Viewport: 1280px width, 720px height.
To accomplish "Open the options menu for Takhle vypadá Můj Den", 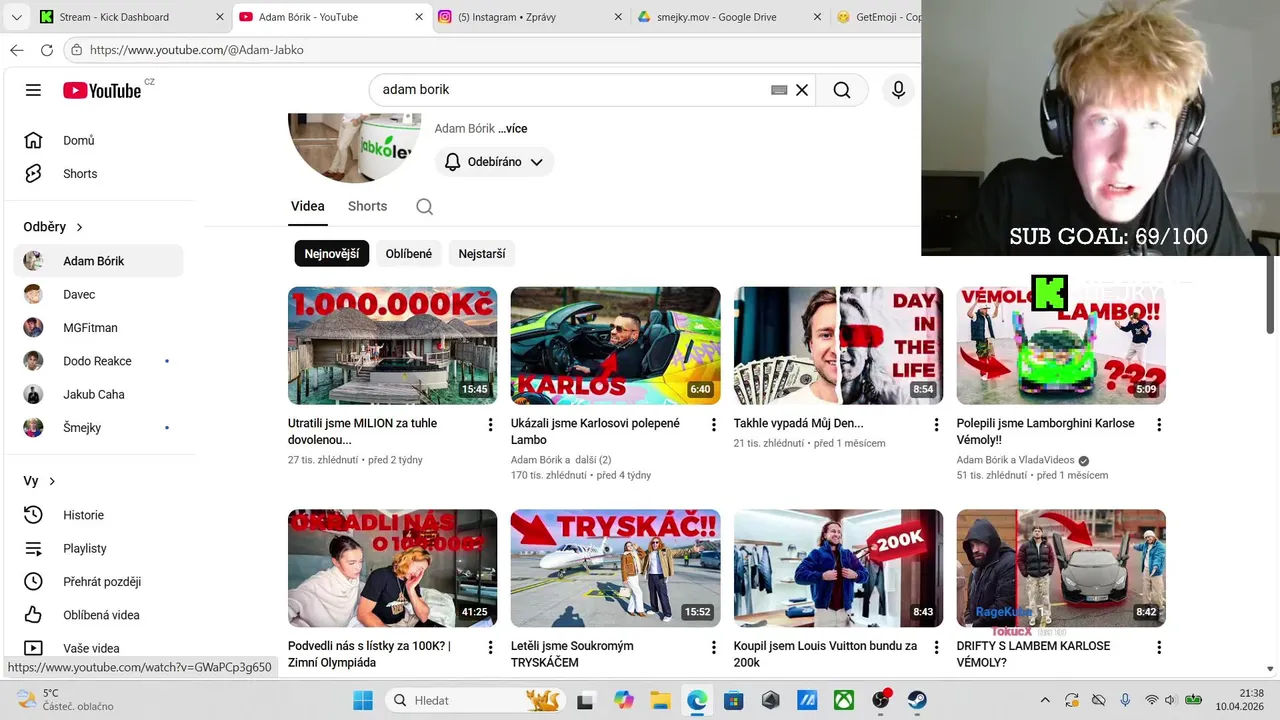I will 937,425.
